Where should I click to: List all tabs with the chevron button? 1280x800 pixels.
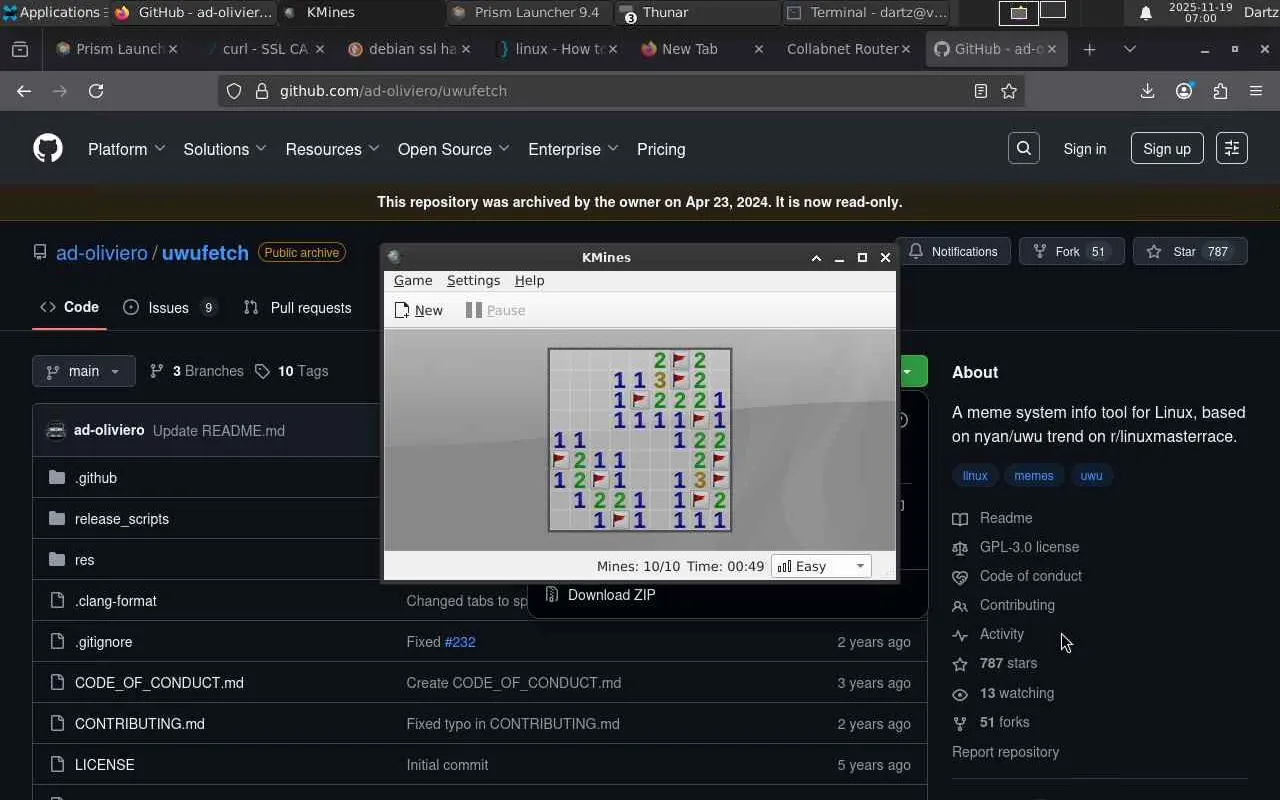(x=1130, y=49)
